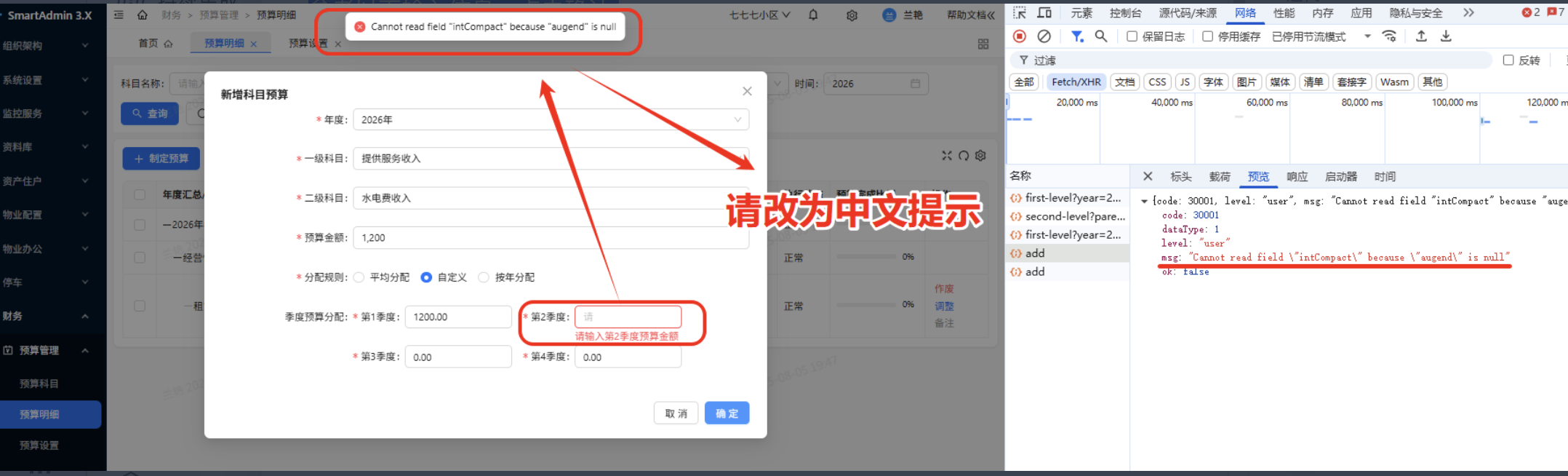Viewport: 1568px width, 476px height.
Task: Open the 已停用节流模式 throttling dropdown
Action: 1321,36
